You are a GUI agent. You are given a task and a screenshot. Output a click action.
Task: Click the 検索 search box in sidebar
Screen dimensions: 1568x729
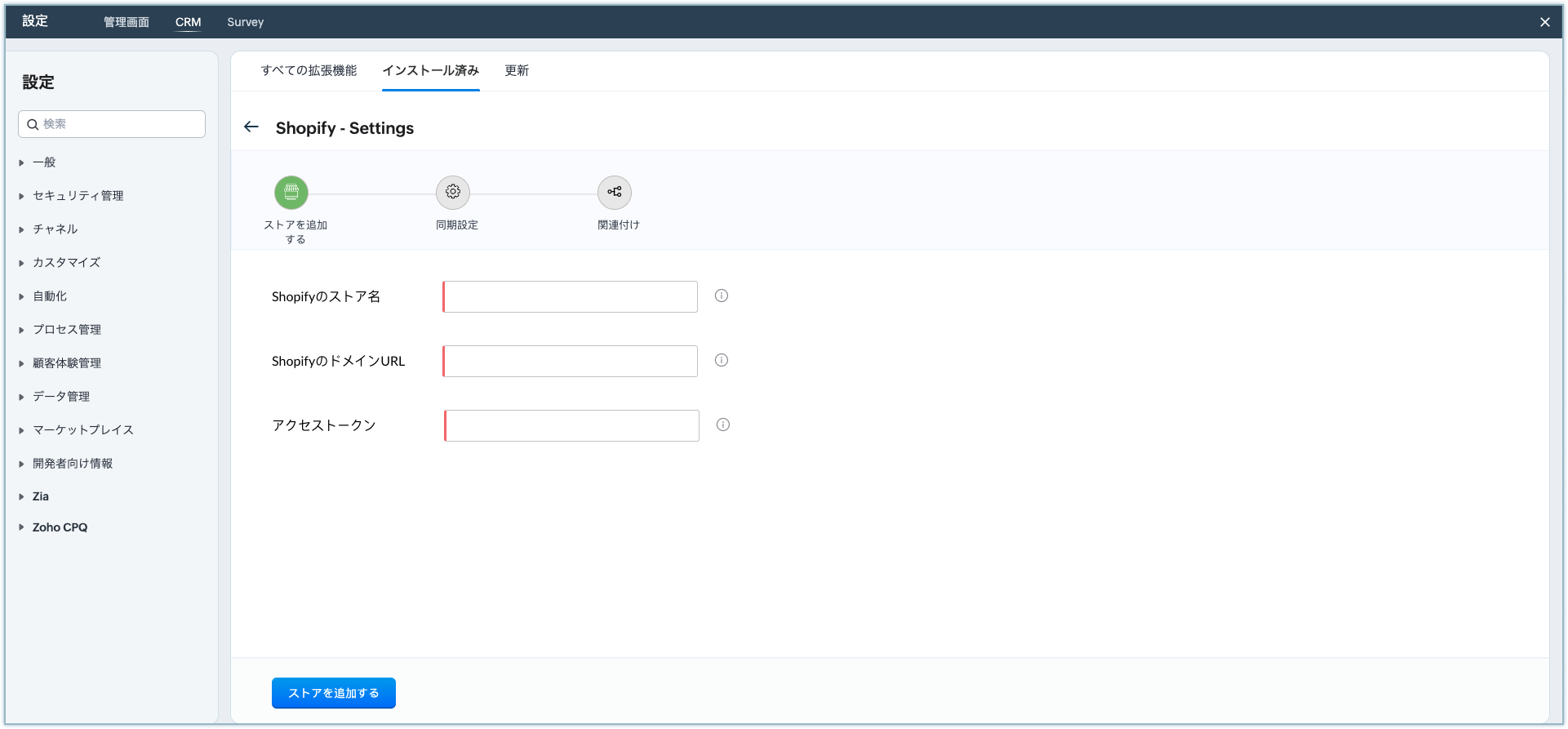[x=112, y=124]
